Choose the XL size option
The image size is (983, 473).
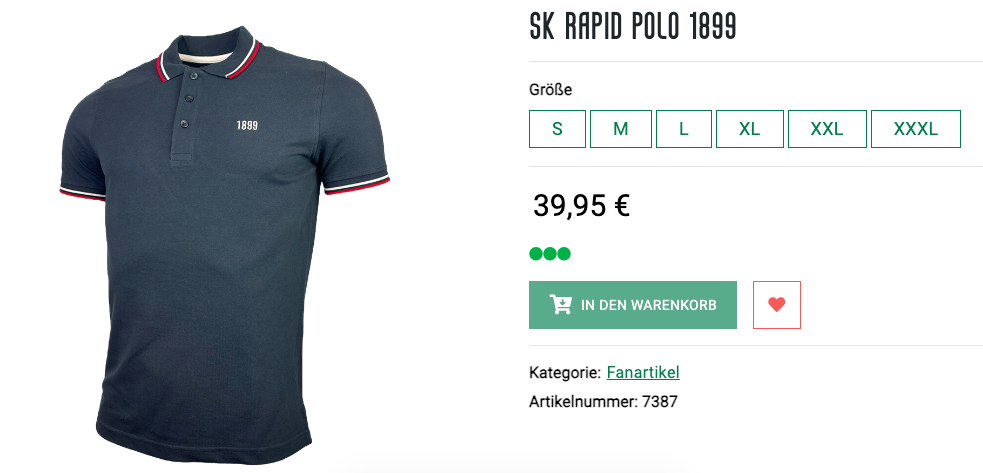click(750, 129)
